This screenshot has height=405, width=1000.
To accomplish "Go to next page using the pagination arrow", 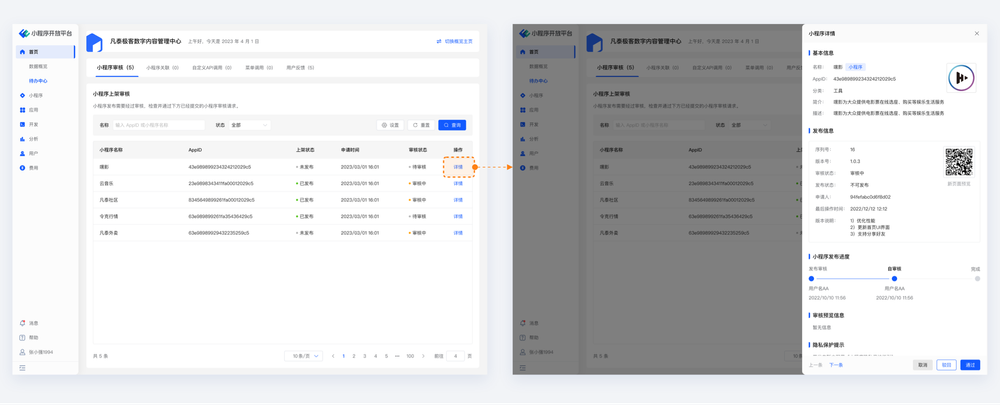I will pos(423,356).
